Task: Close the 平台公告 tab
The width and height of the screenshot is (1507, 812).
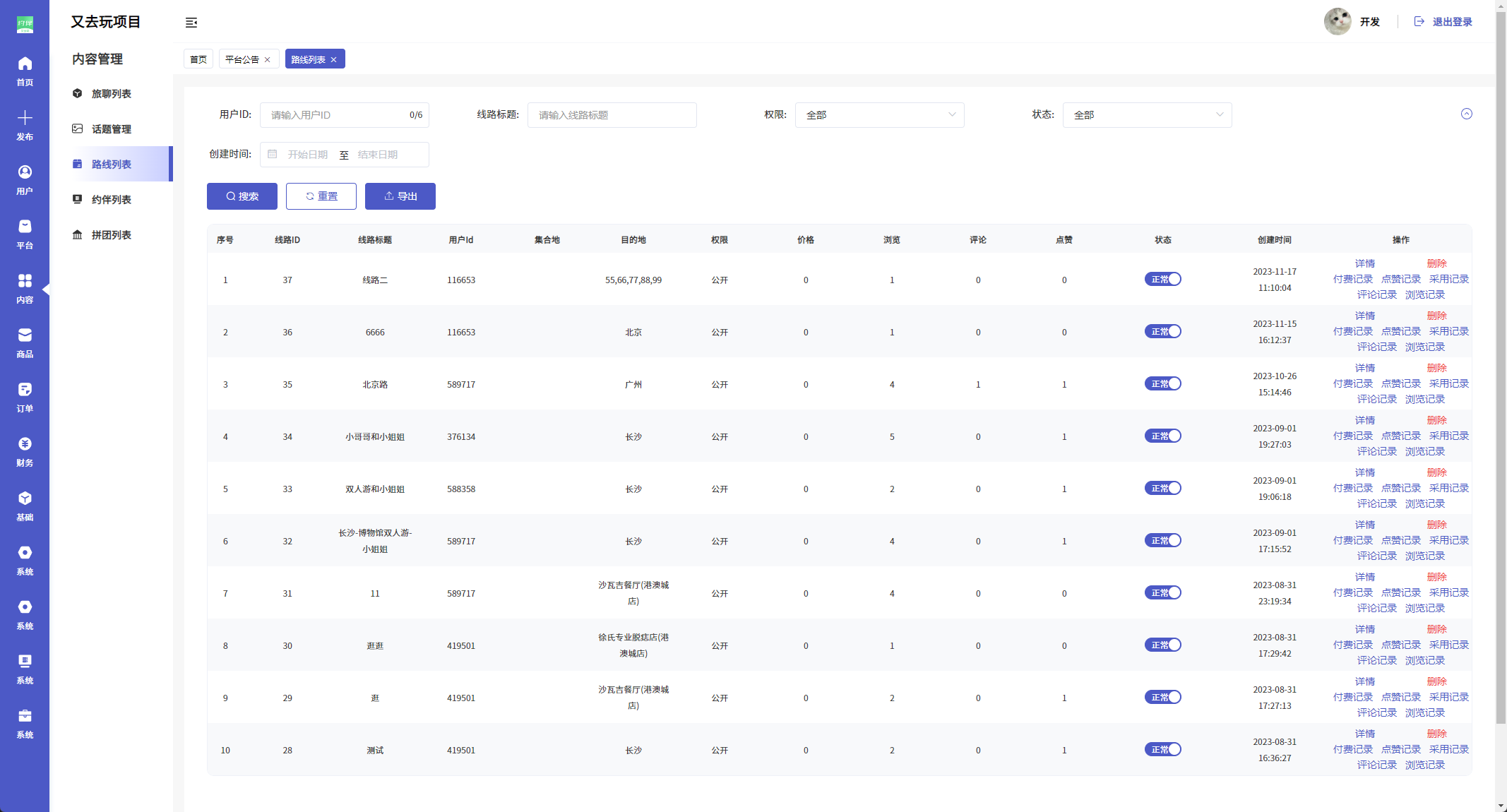Action: point(268,60)
